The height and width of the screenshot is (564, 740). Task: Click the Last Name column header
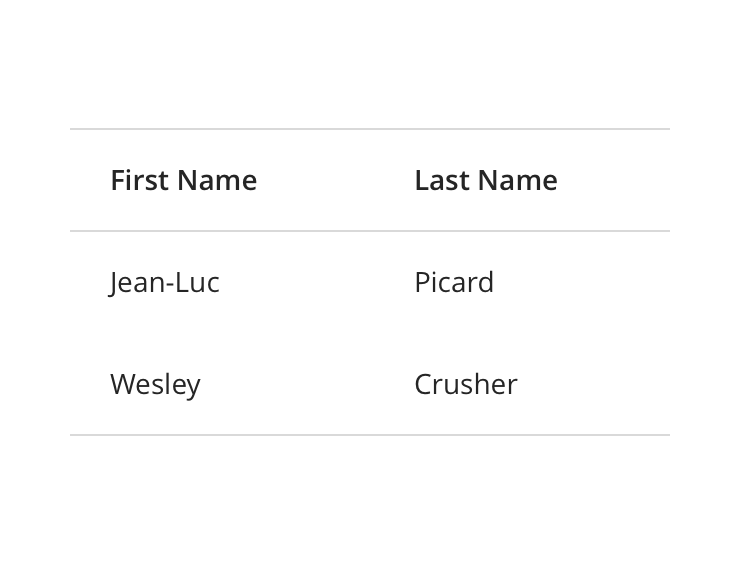coord(485,180)
